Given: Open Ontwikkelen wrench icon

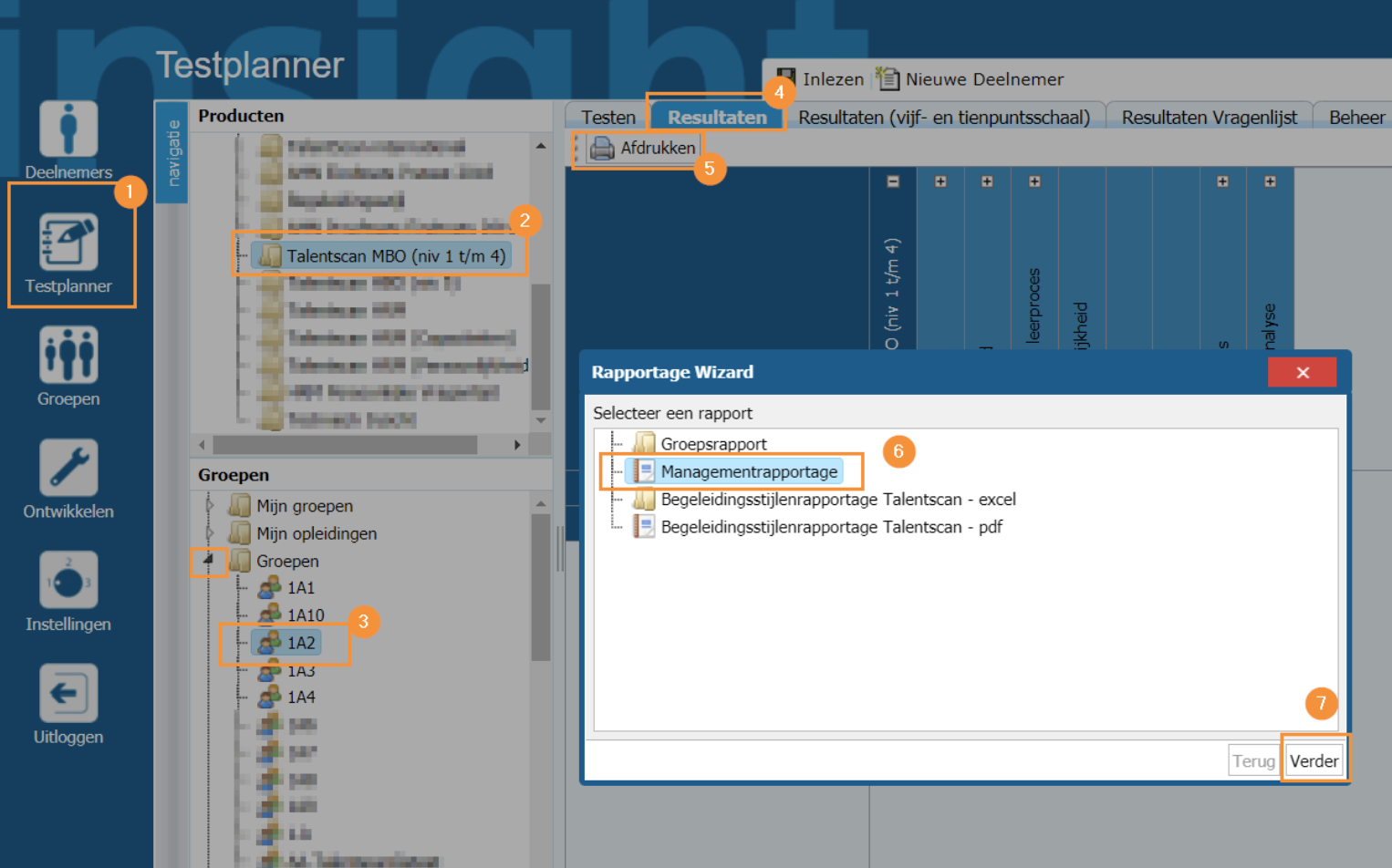Looking at the screenshot, I should tap(68, 469).
